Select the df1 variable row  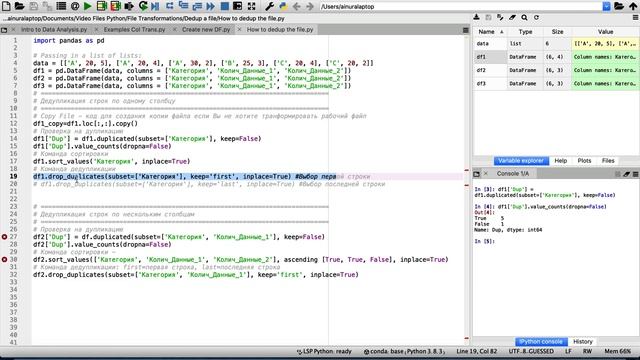pyautogui.click(x=556, y=57)
